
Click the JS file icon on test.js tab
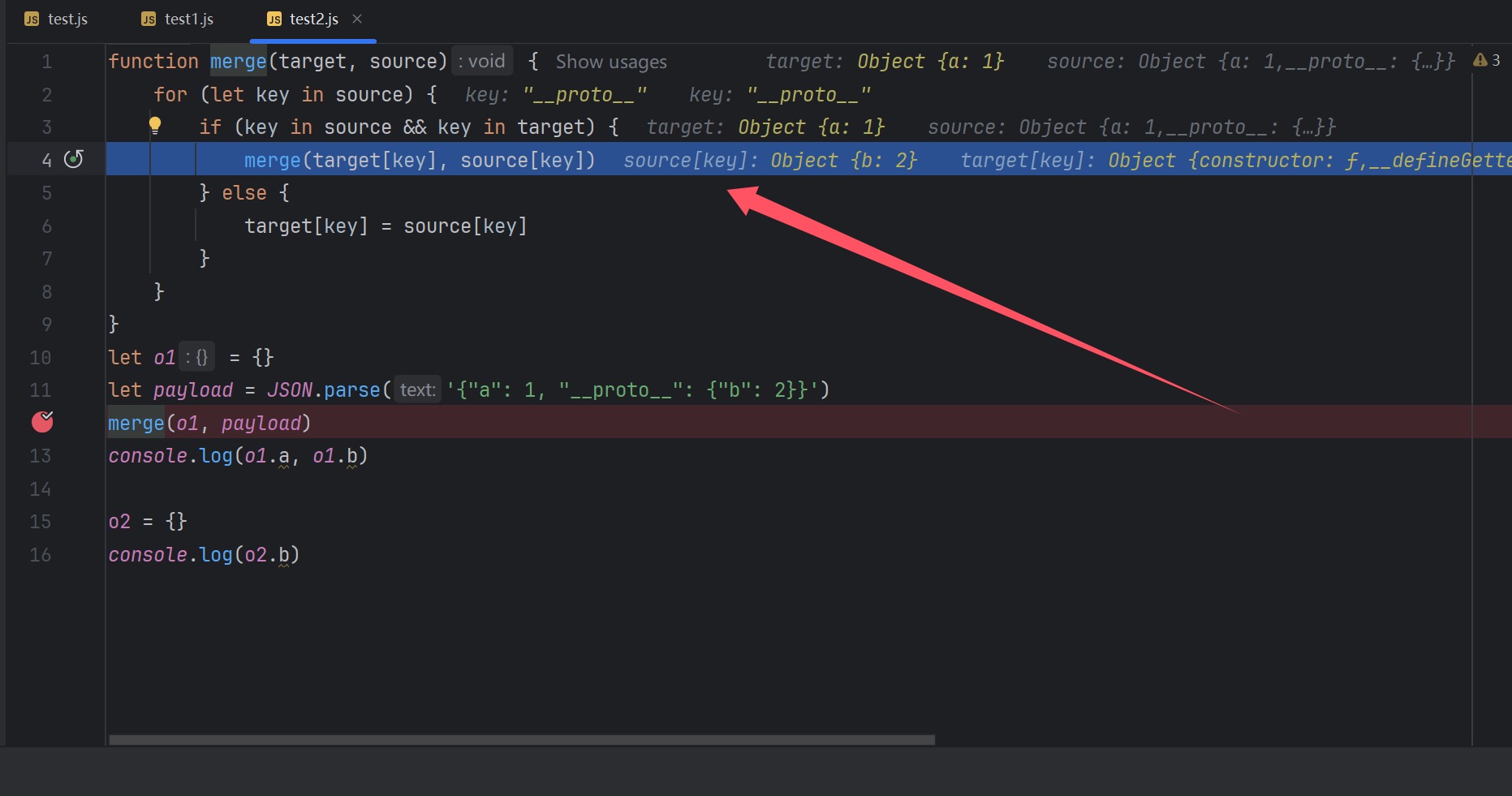32,19
